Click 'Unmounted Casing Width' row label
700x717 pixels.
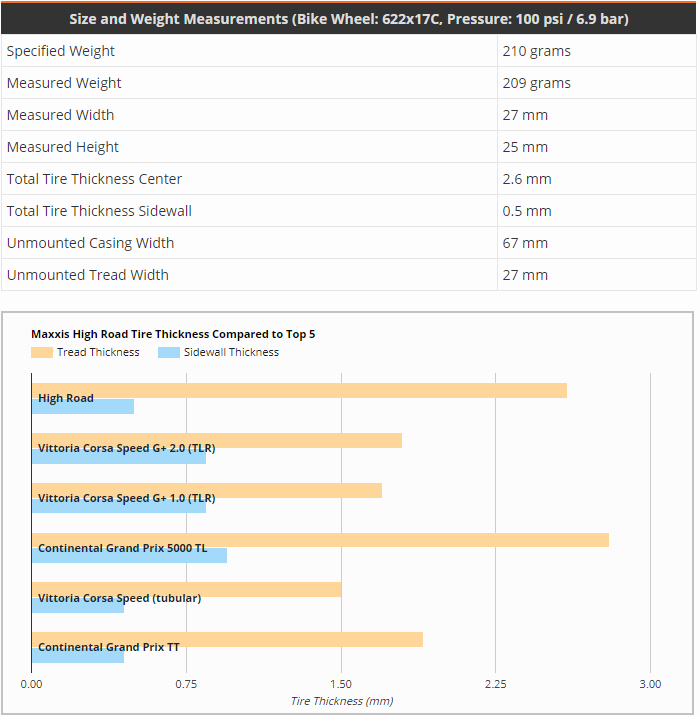(x=90, y=243)
